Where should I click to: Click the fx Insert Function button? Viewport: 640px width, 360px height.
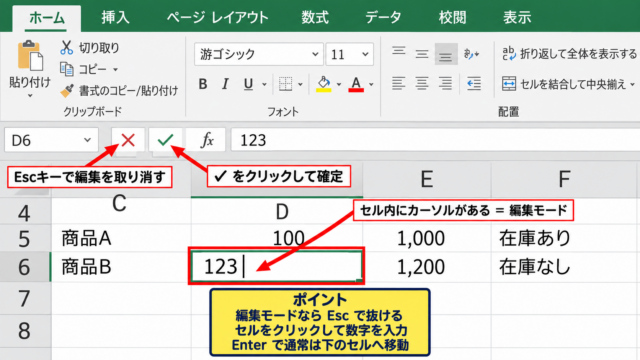coord(207,140)
